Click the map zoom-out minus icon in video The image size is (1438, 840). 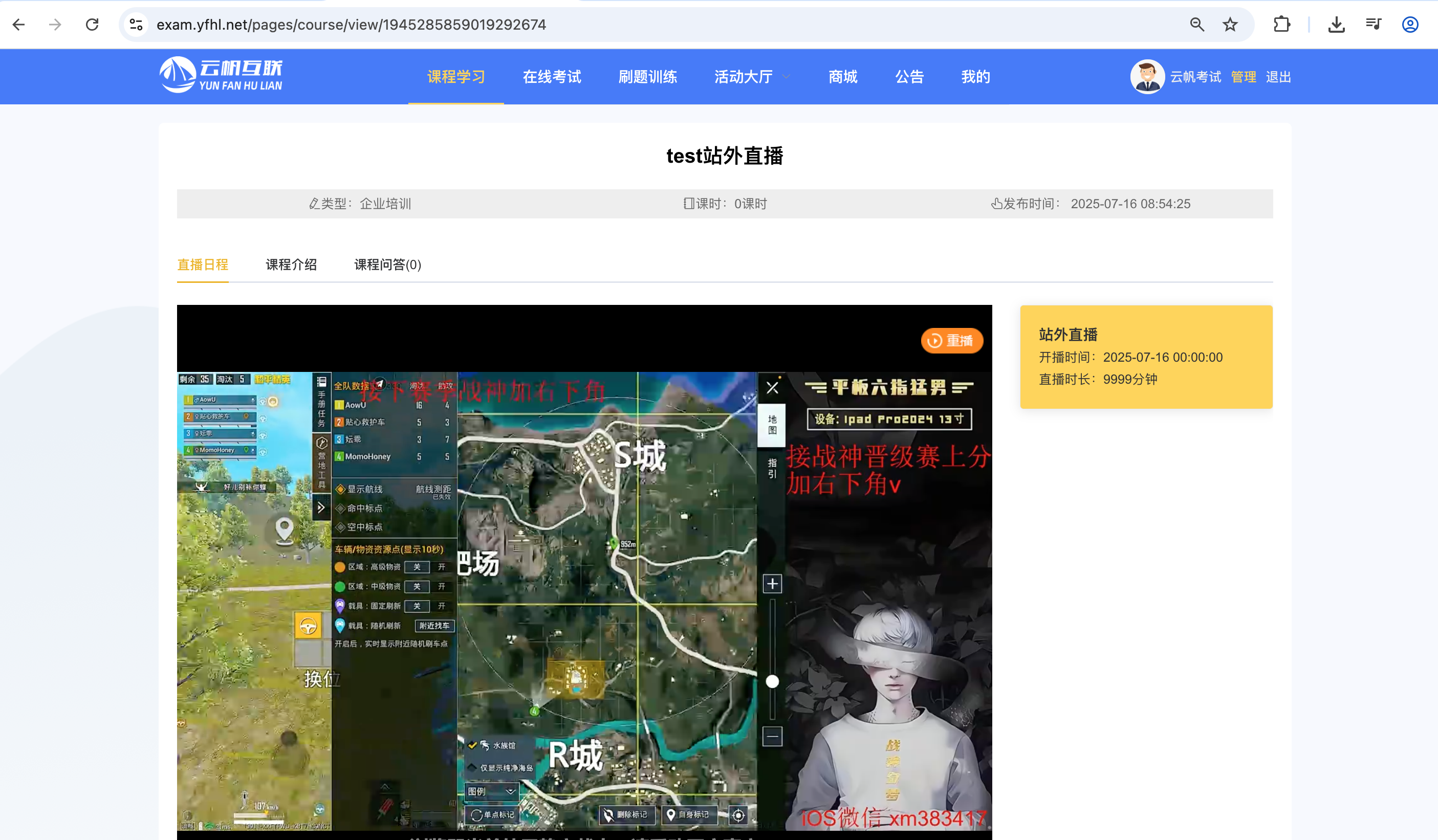click(772, 736)
